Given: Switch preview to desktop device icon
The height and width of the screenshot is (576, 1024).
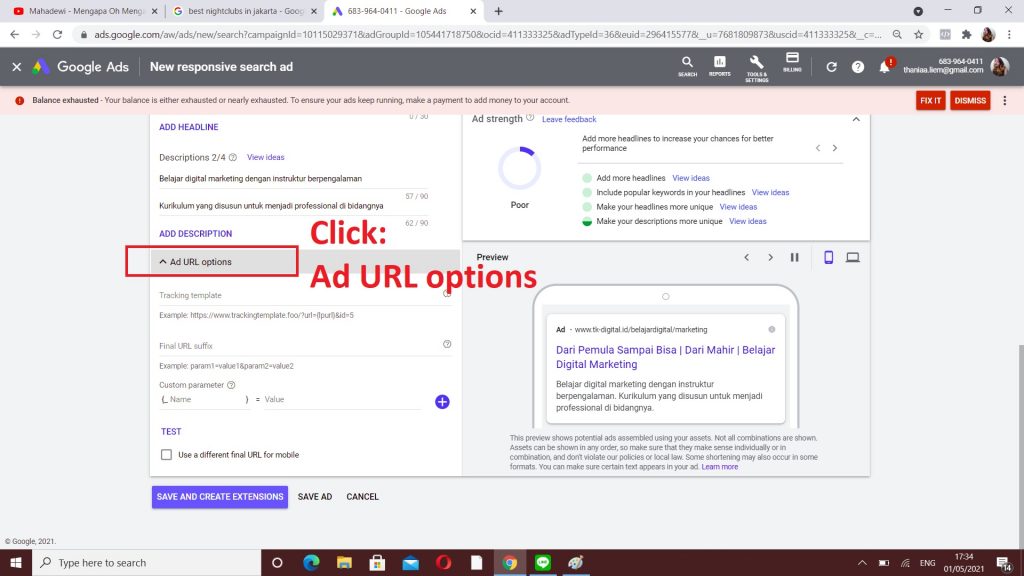Looking at the screenshot, I should coord(852,257).
